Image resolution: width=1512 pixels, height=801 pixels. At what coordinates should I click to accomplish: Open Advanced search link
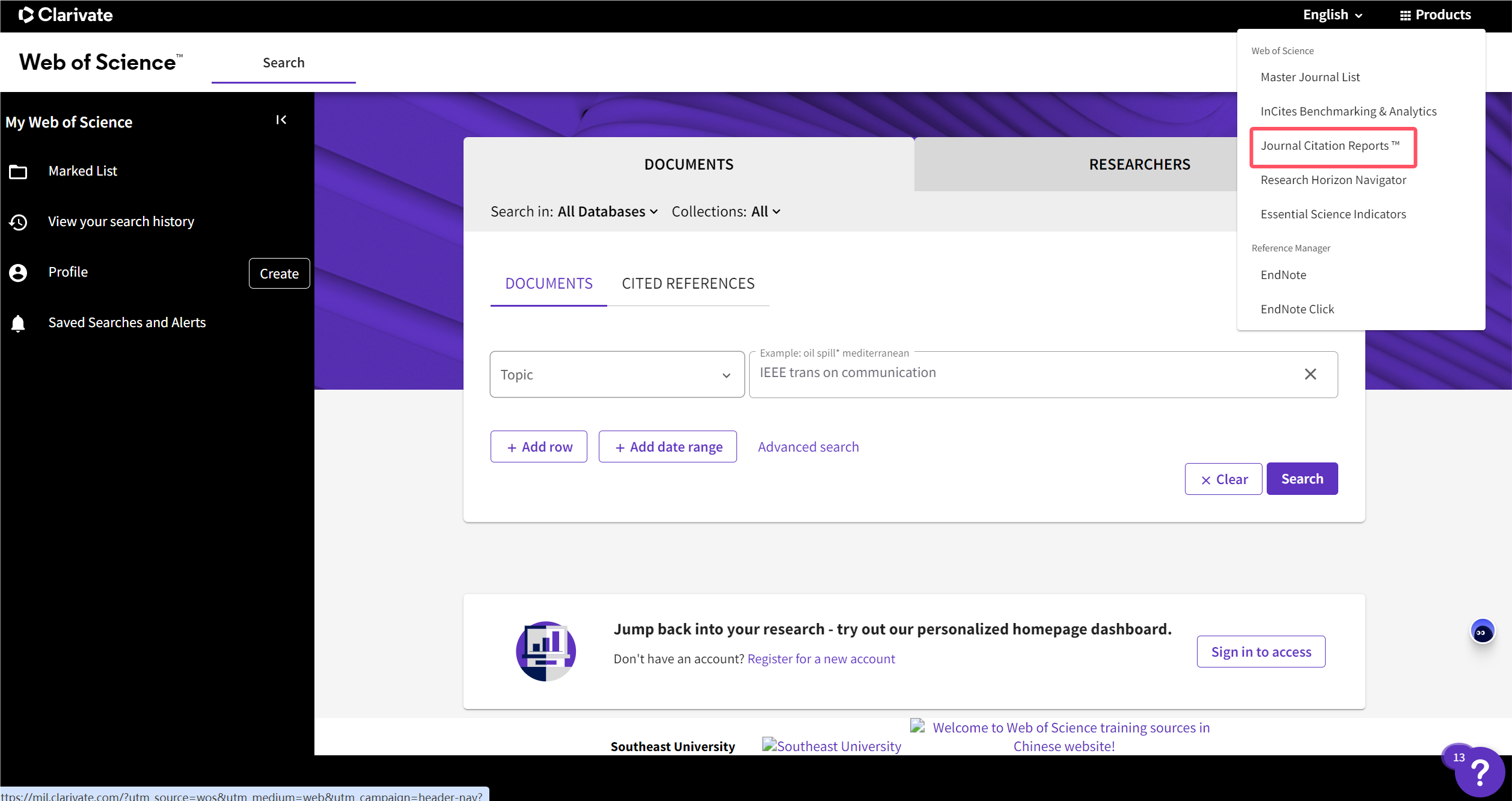point(808,447)
